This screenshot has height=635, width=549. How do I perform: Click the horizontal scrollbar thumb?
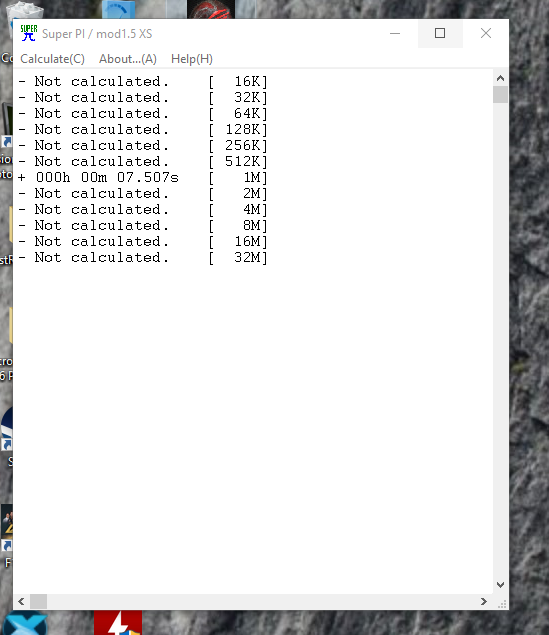(x=38, y=601)
